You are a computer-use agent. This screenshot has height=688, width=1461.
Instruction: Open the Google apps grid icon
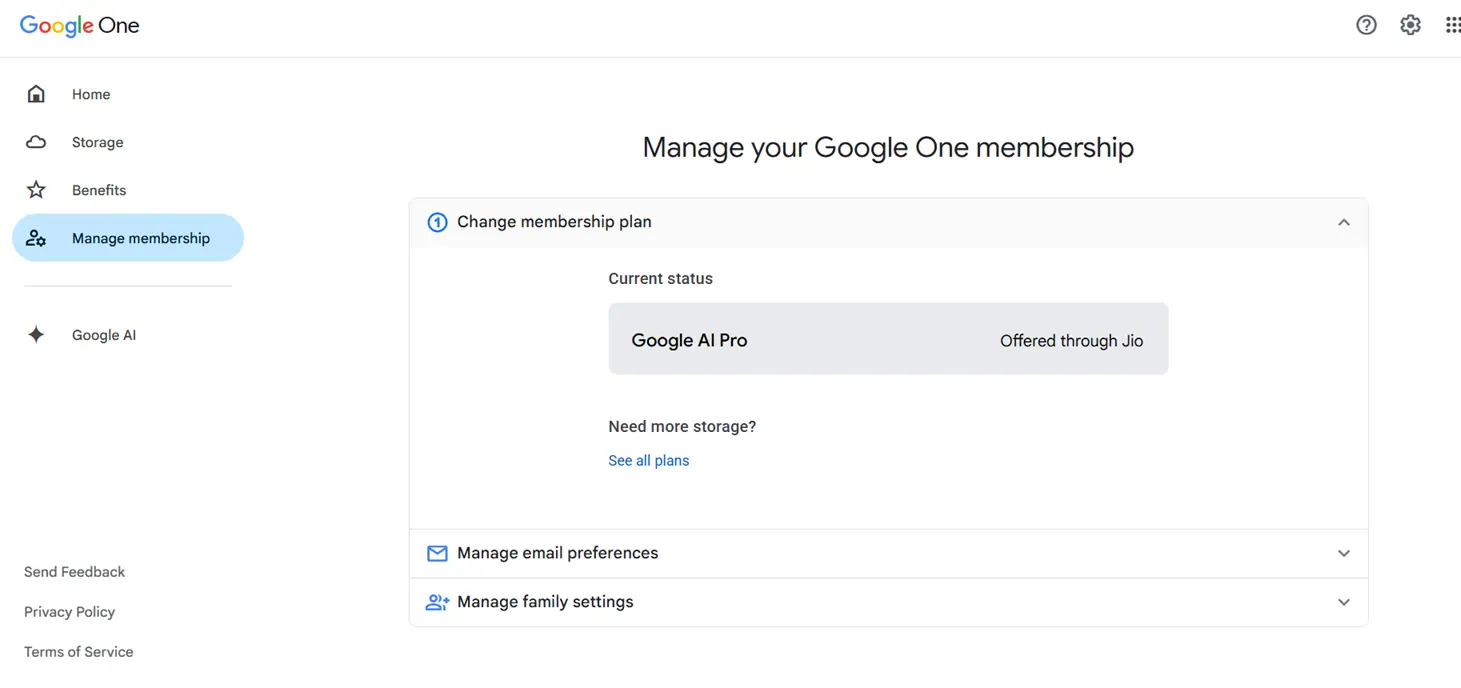pyautogui.click(x=1453, y=26)
